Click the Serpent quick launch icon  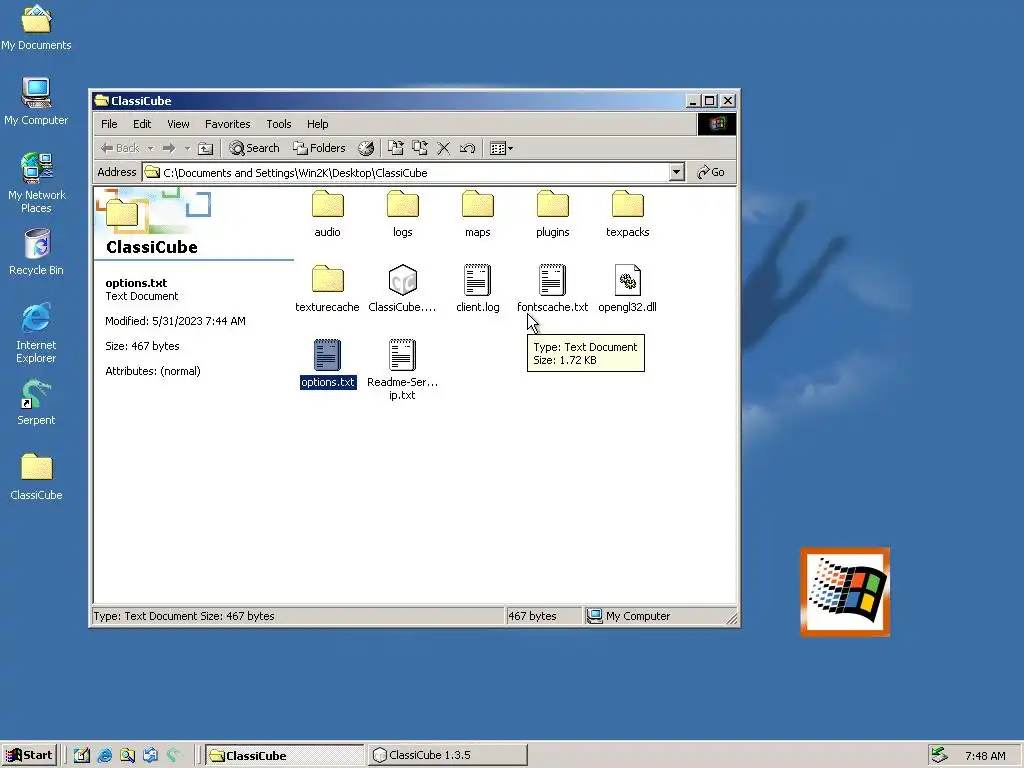(x=173, y=755)
